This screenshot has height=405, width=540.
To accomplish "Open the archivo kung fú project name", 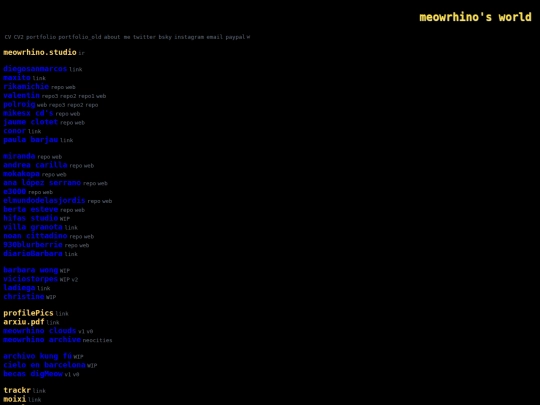I will 38,356.
